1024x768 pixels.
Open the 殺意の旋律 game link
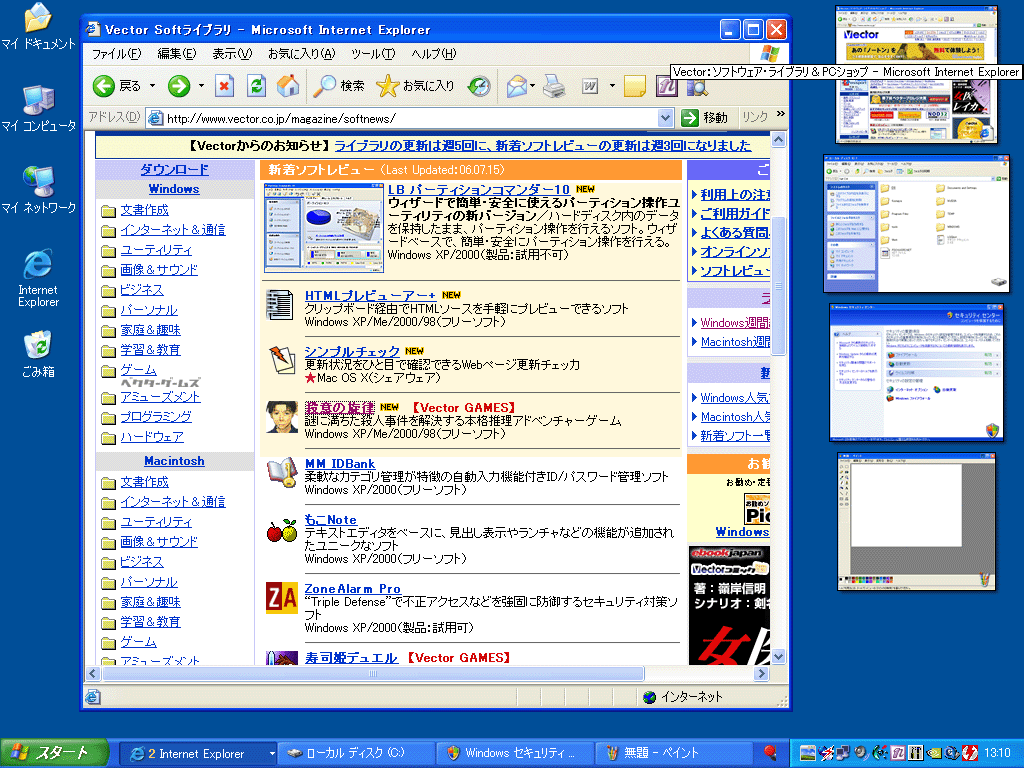[340, 408]
